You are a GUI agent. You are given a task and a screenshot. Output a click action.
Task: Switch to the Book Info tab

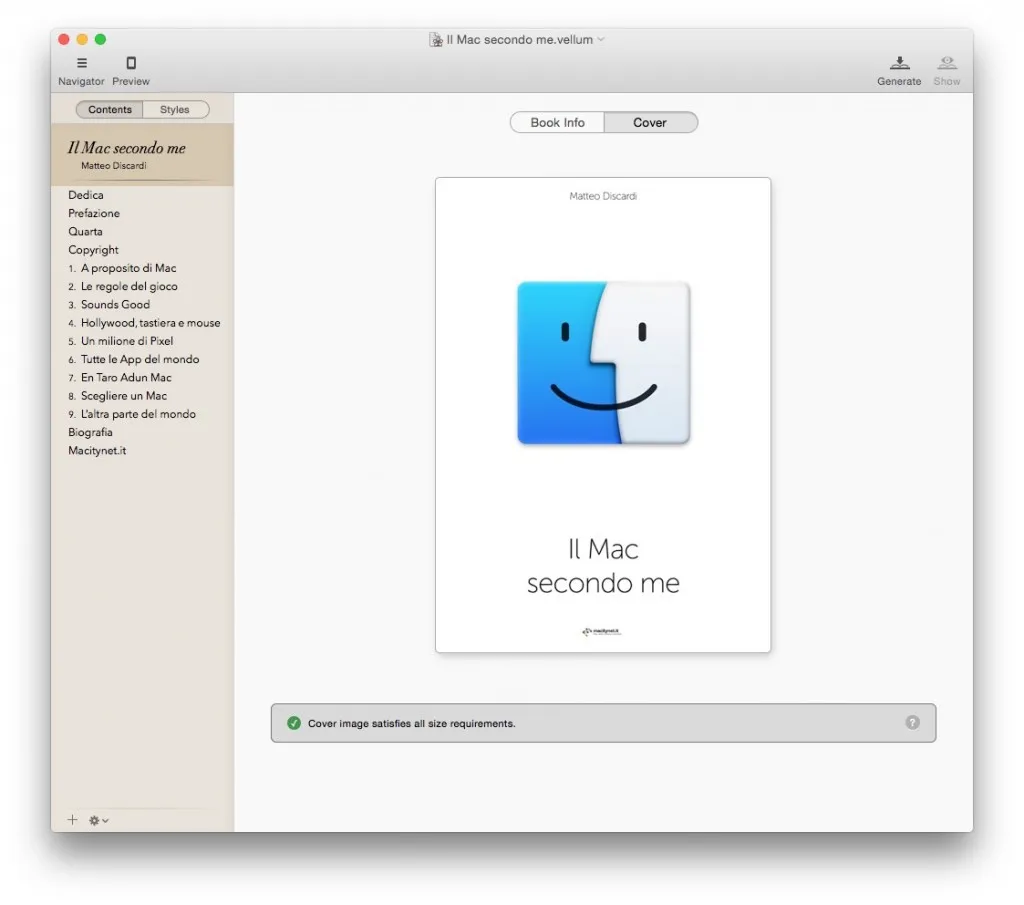click(557, 123)
